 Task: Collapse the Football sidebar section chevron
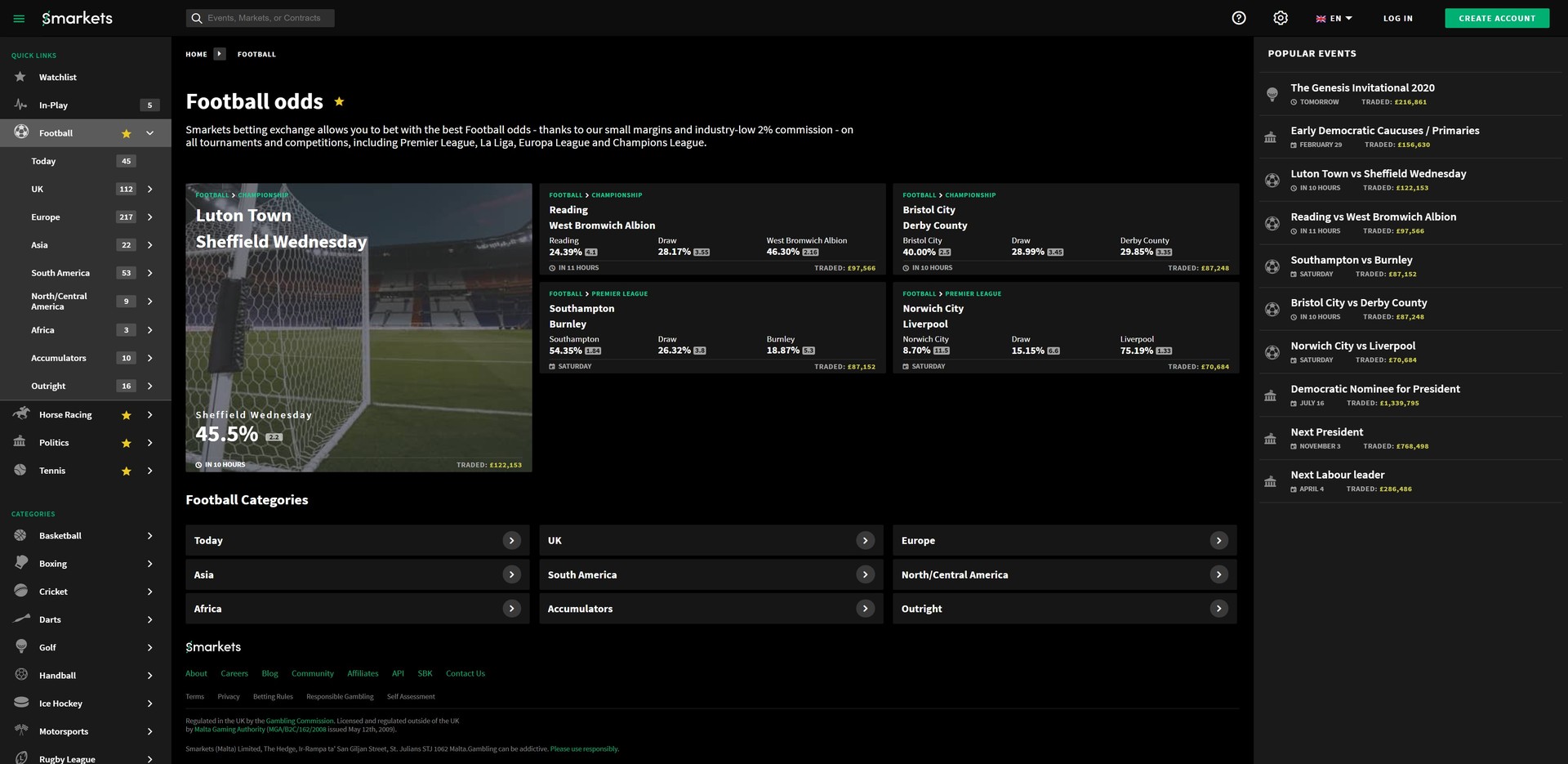click(150, 133)
